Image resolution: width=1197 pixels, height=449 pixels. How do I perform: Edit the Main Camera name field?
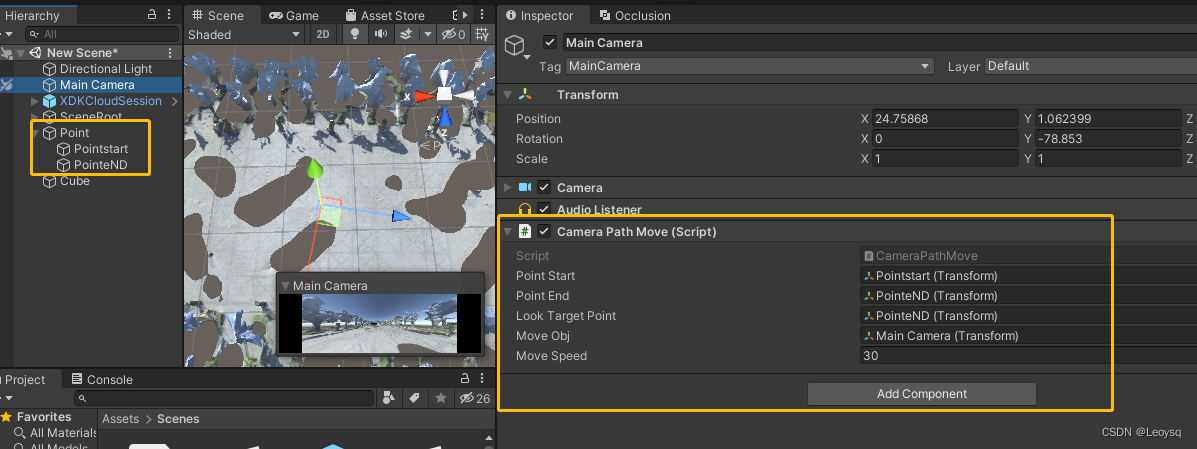tap(879, 43)
